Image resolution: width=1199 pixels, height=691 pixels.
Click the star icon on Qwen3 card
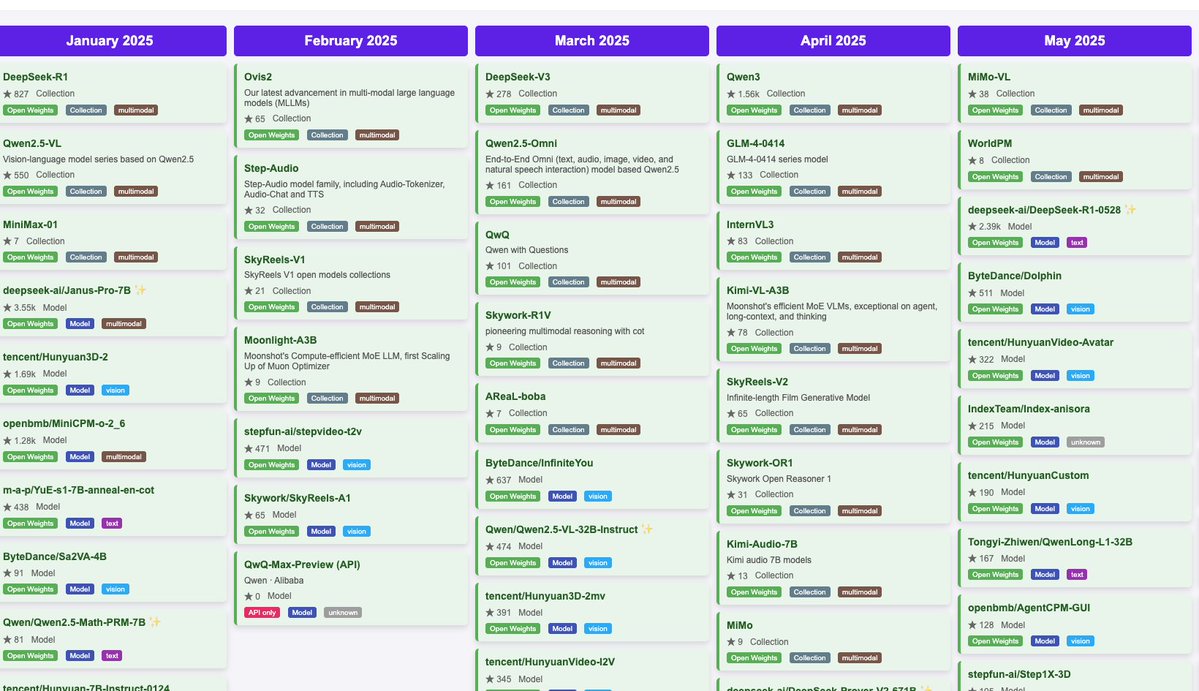coord(731,94)
